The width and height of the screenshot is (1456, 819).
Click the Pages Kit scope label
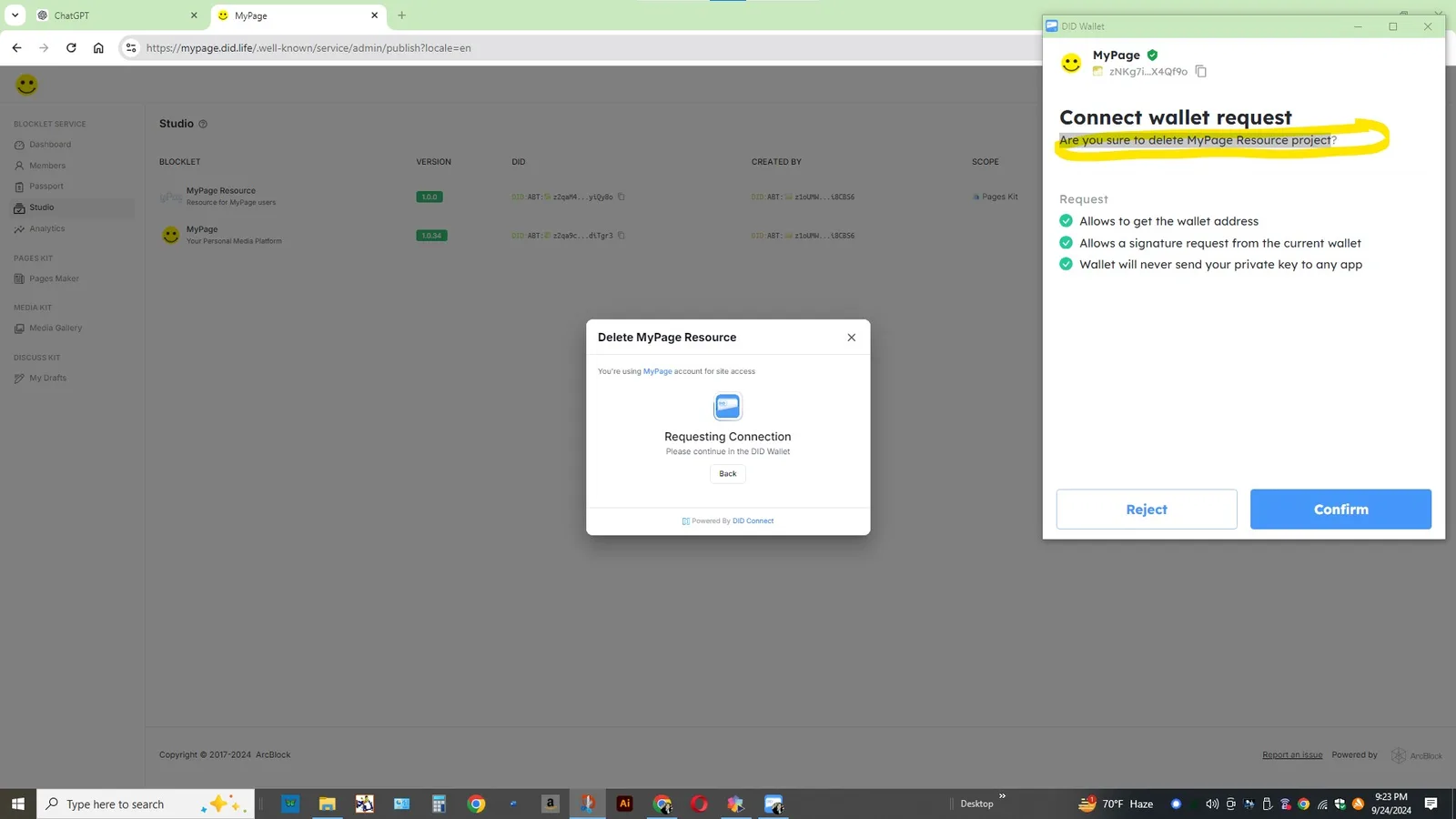pos(1000,197)
